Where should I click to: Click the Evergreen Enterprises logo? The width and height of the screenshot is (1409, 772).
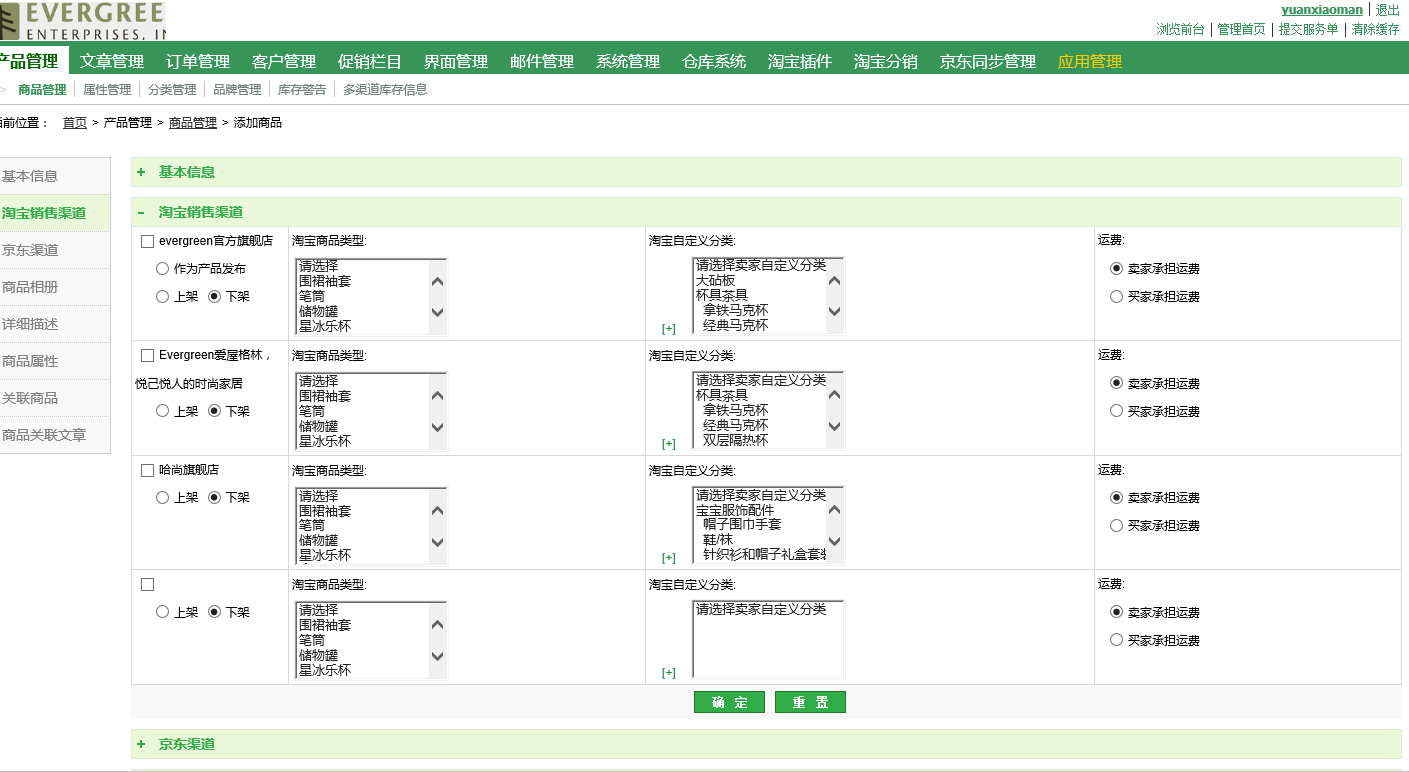coord(82,20)
